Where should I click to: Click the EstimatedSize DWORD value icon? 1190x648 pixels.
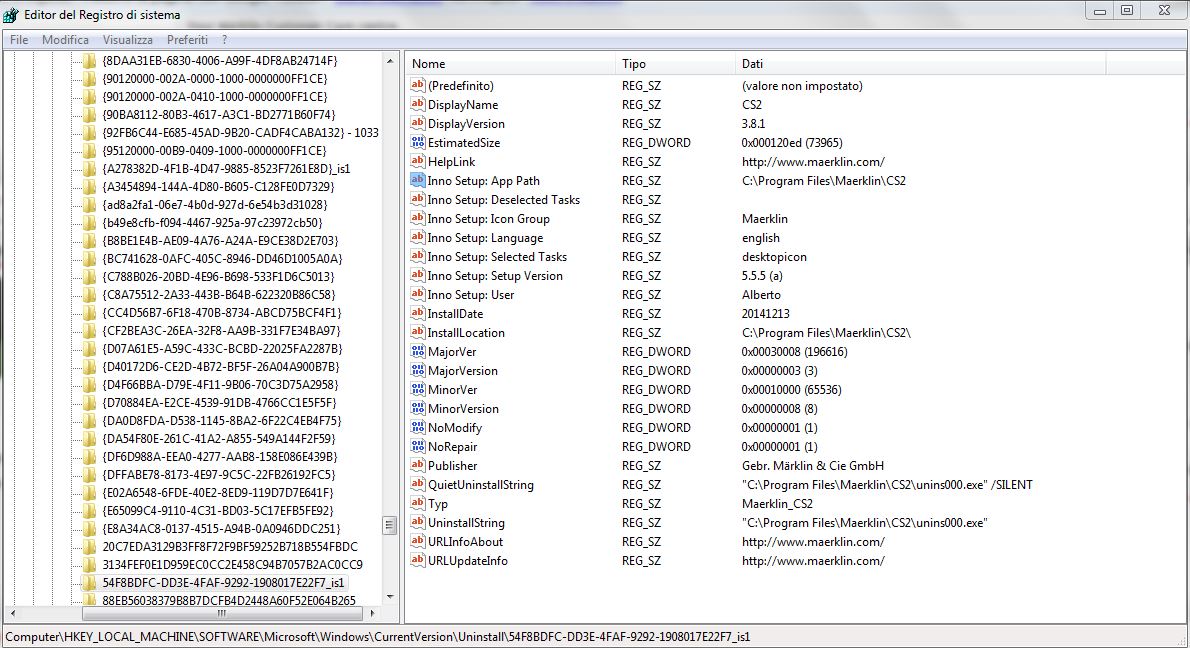pos(417,143)
